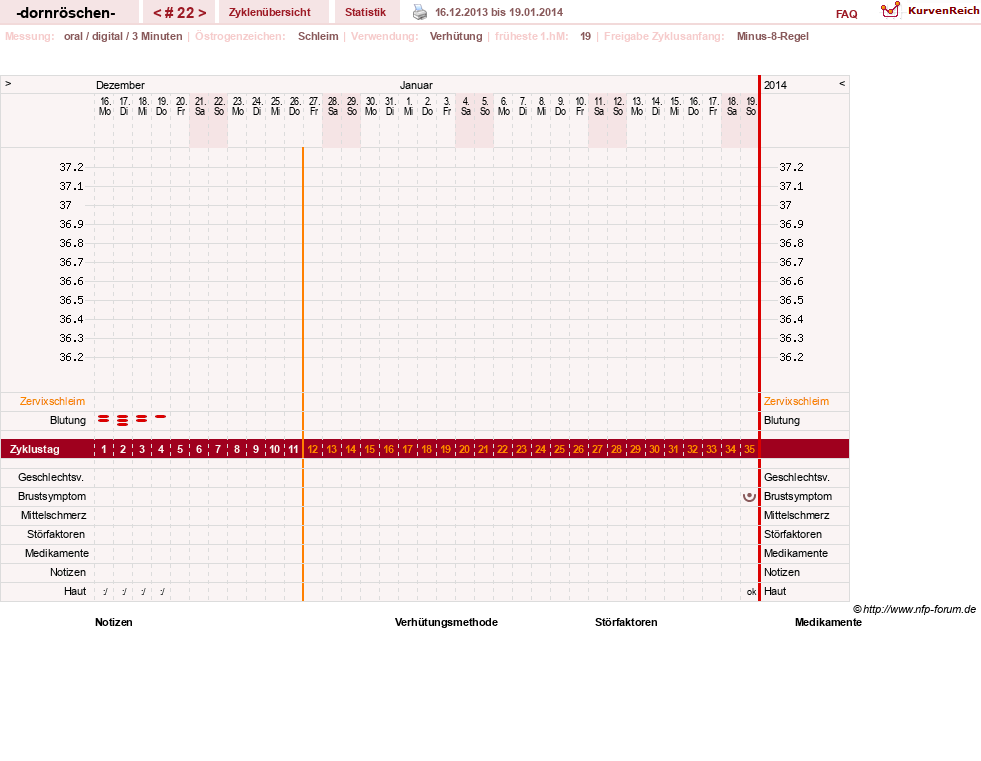
Task: Click the left 37.2 temperature axis label
Action: tap(71, 167)
